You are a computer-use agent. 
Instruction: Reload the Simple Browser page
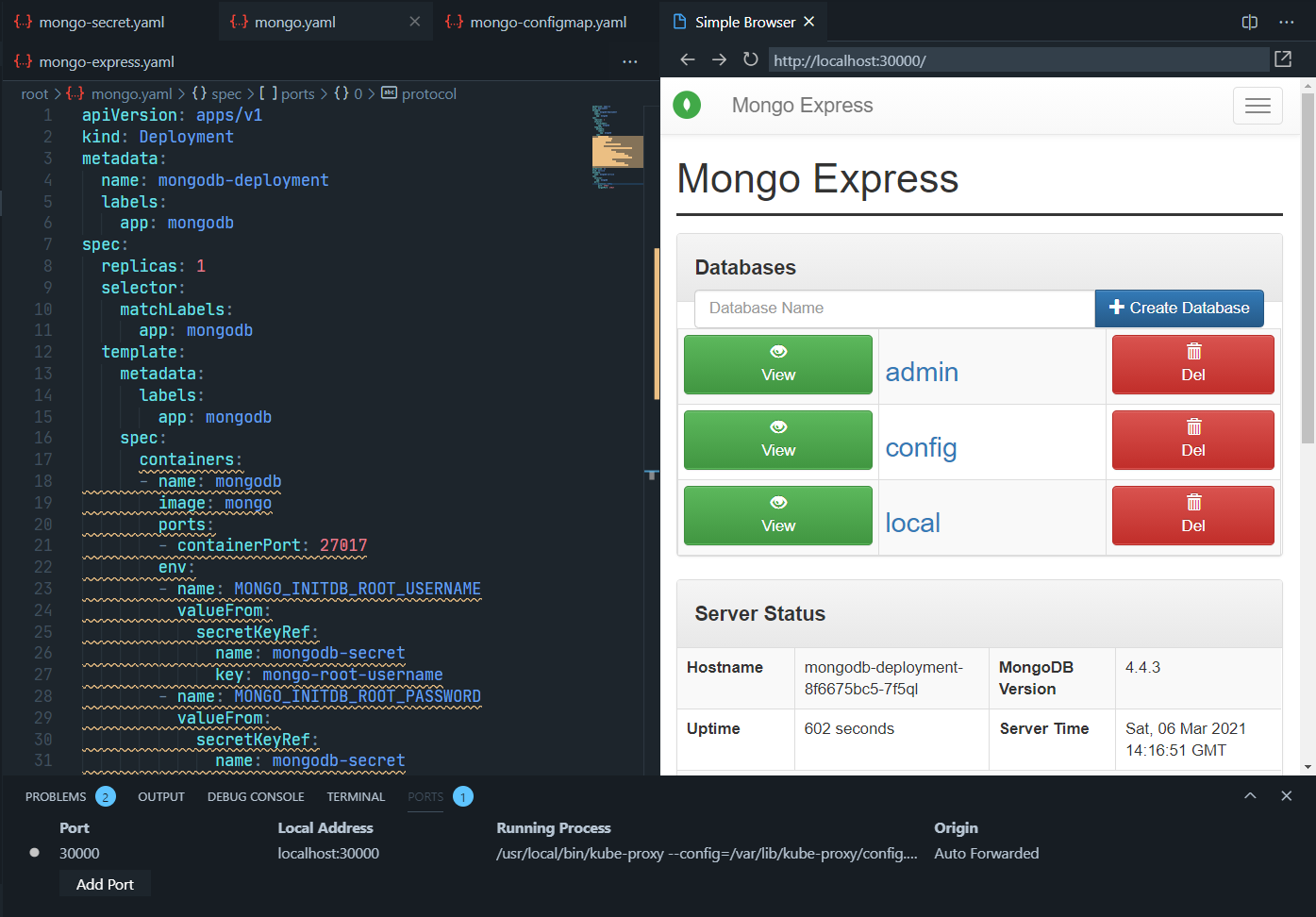tap(751, 59)
